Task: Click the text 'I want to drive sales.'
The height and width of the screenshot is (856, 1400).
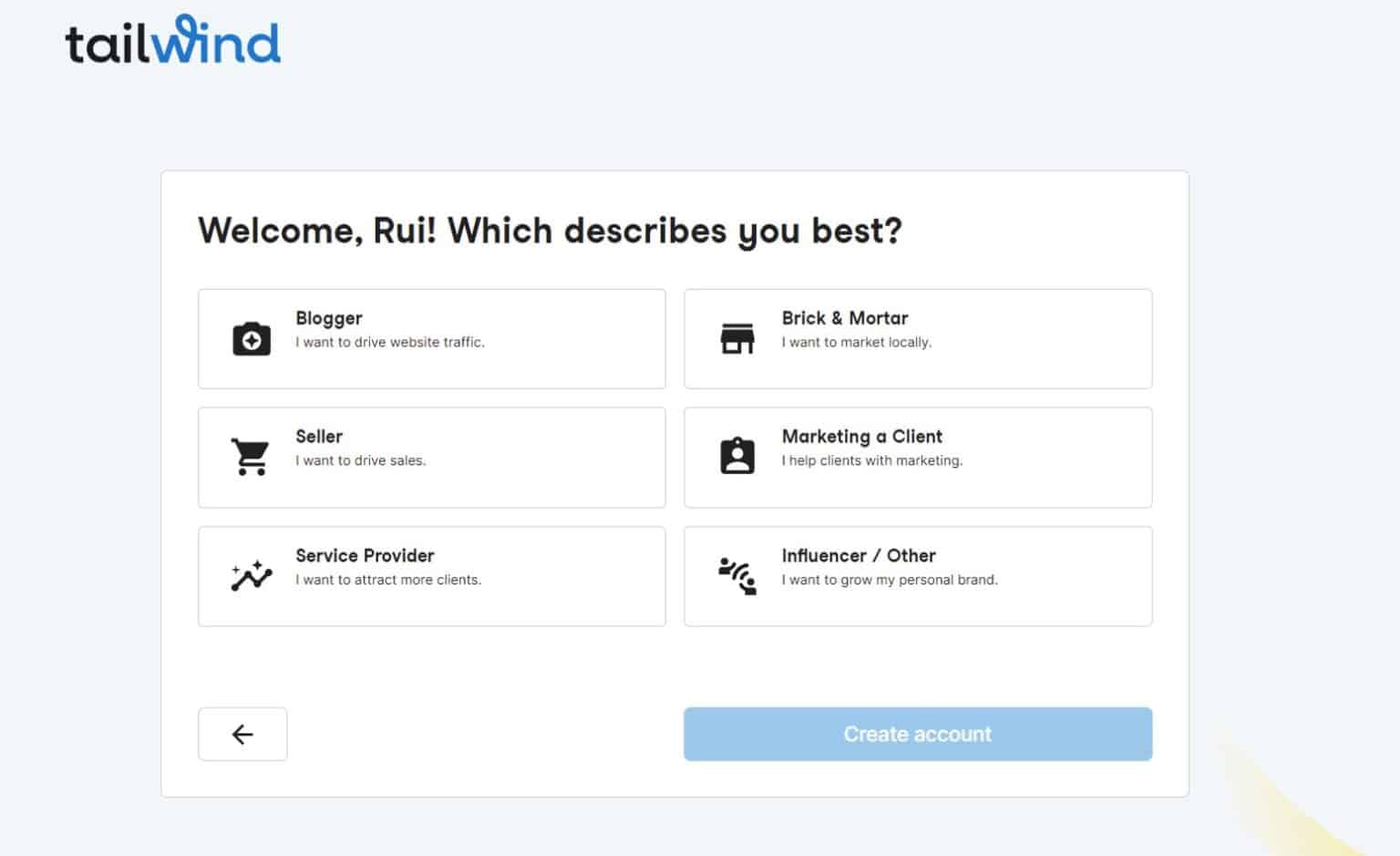Action: coord(359,460)
